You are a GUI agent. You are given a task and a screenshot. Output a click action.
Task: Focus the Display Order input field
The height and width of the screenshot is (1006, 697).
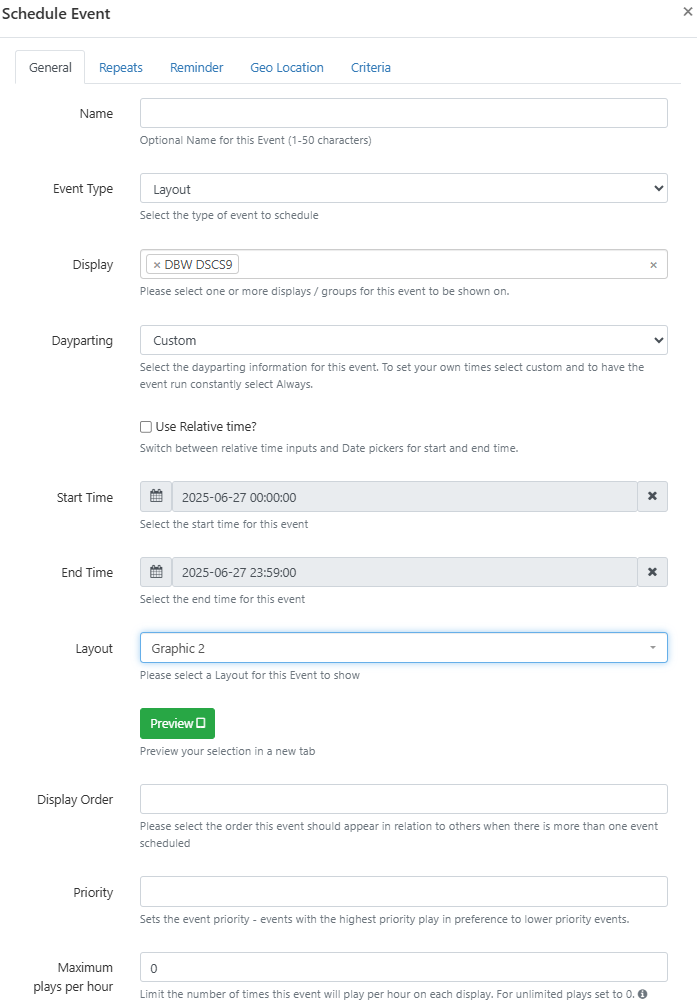[x=404, y=799]
